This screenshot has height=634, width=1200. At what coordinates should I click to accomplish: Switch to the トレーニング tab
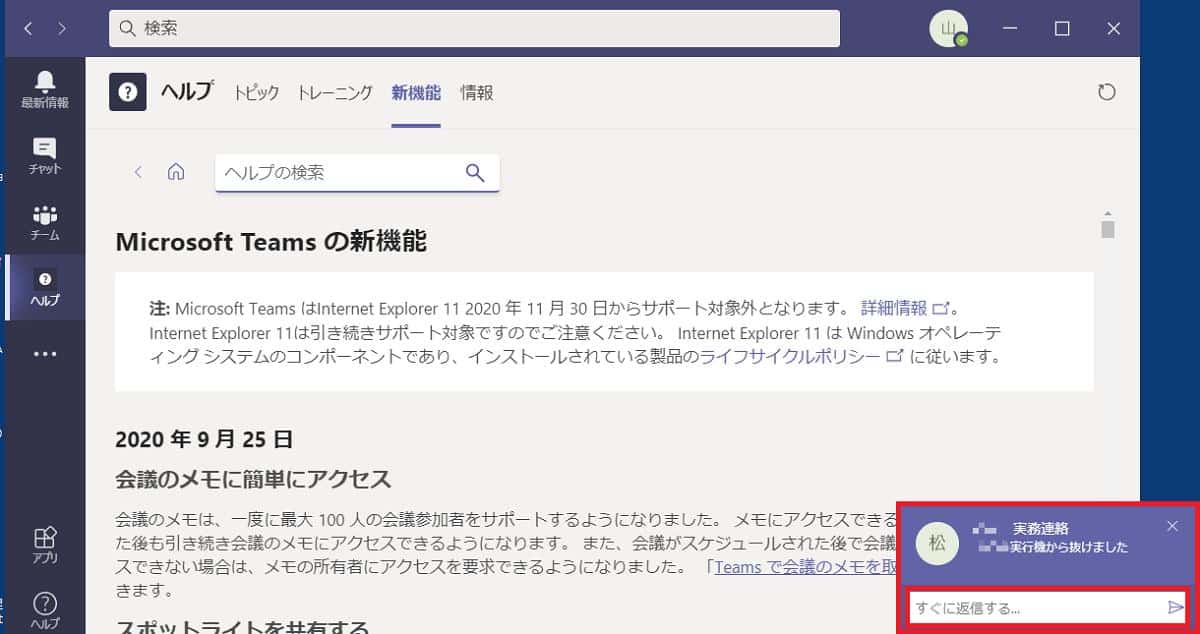point(334,92)
